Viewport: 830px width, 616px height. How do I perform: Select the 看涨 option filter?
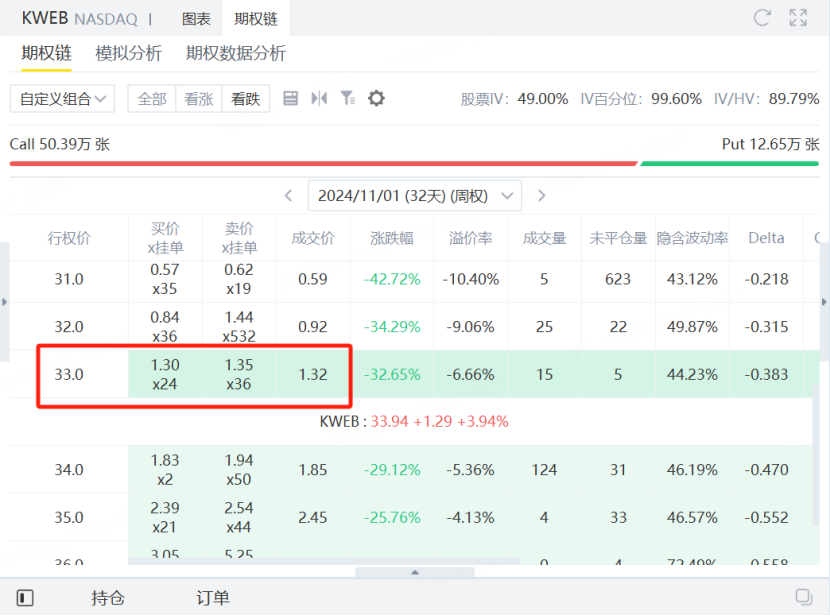(x=199, y=99)
